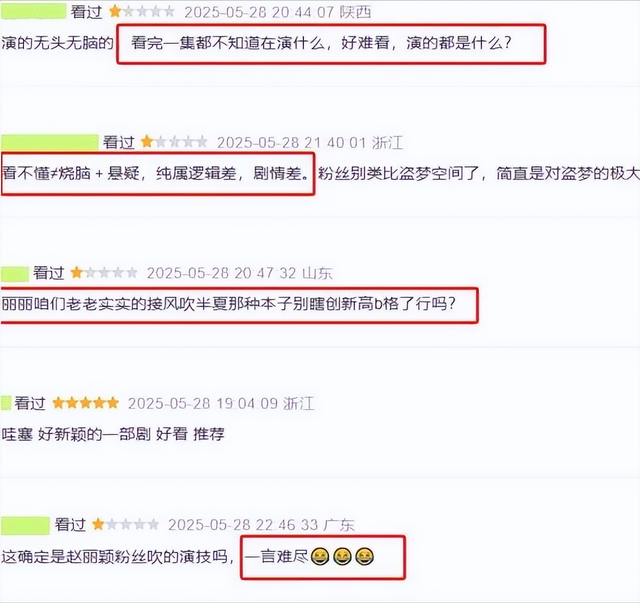Select the comment starting with 丽丽咱们老老实实
The image size is (640, 603).
coord(228,304)
